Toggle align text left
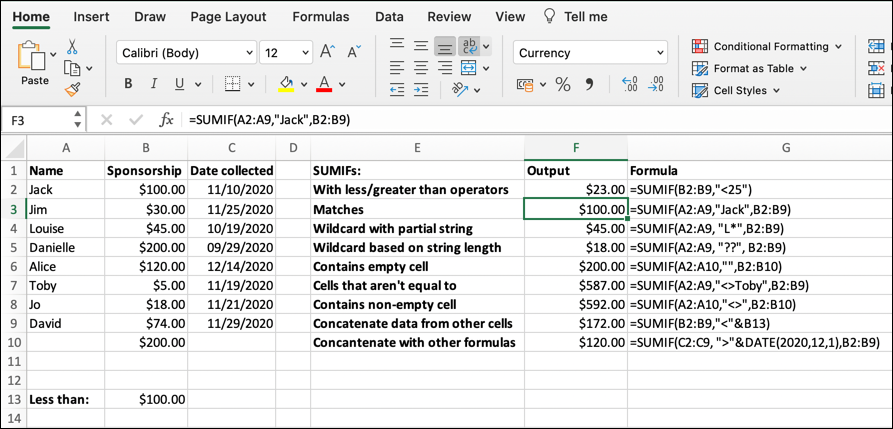This screenshot has width=893, height=429. pos(397,68)
